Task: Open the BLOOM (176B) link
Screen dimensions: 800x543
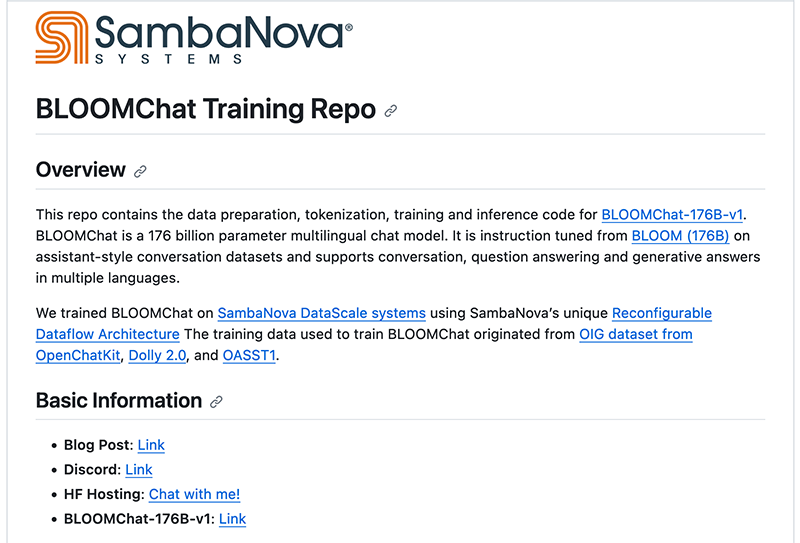Action: (x=680, y=236)
